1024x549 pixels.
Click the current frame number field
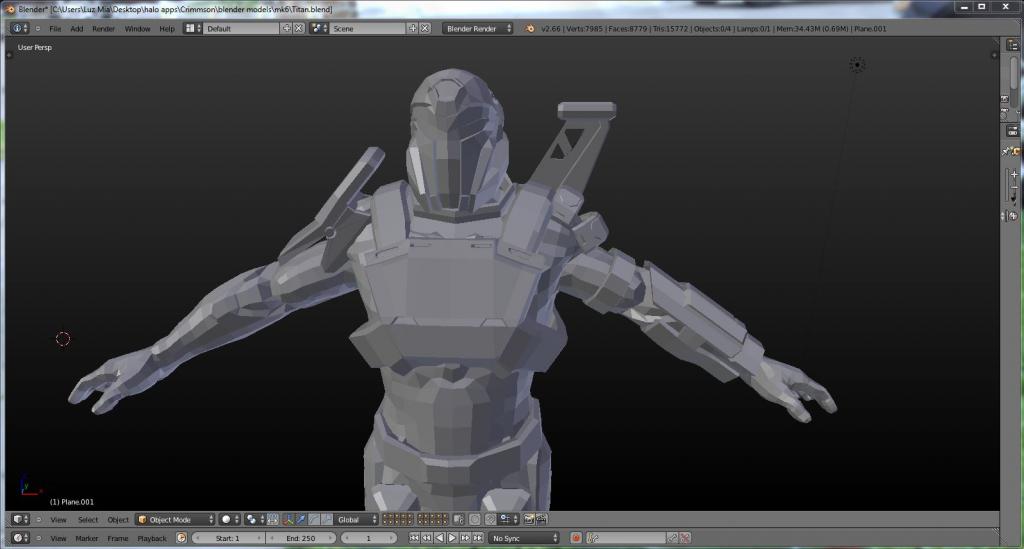click(369, 538)
